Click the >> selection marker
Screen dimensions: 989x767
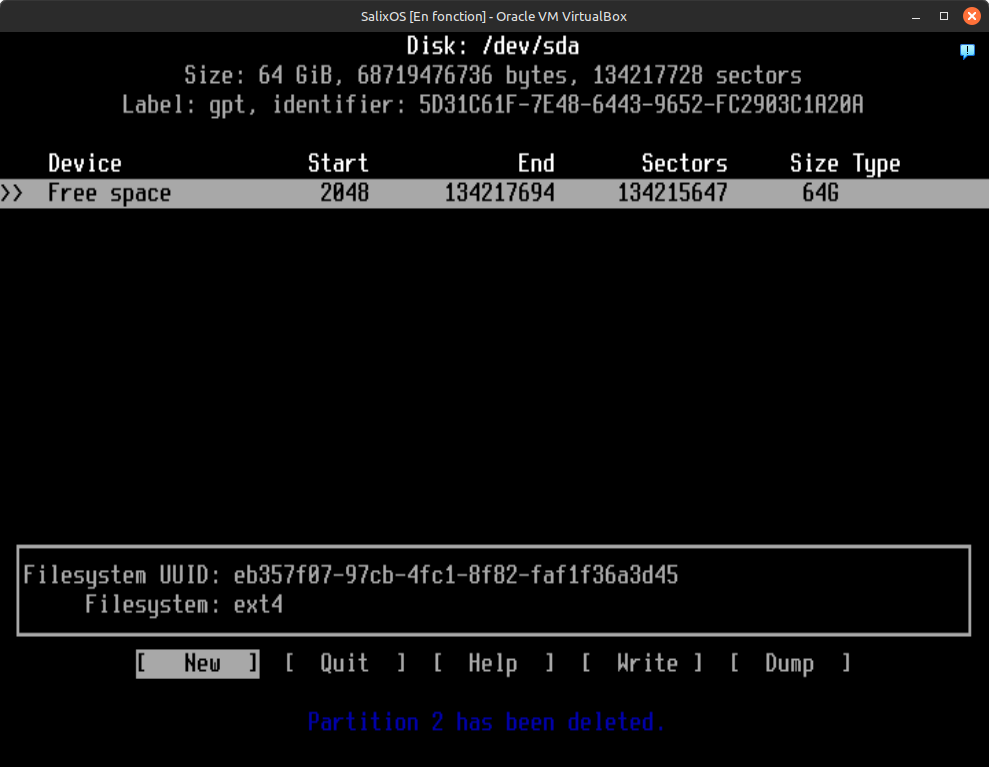coord(12,194)
